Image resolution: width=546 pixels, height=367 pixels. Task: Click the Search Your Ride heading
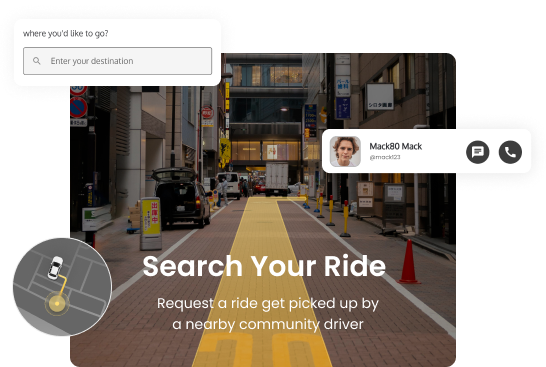[264, 266]
